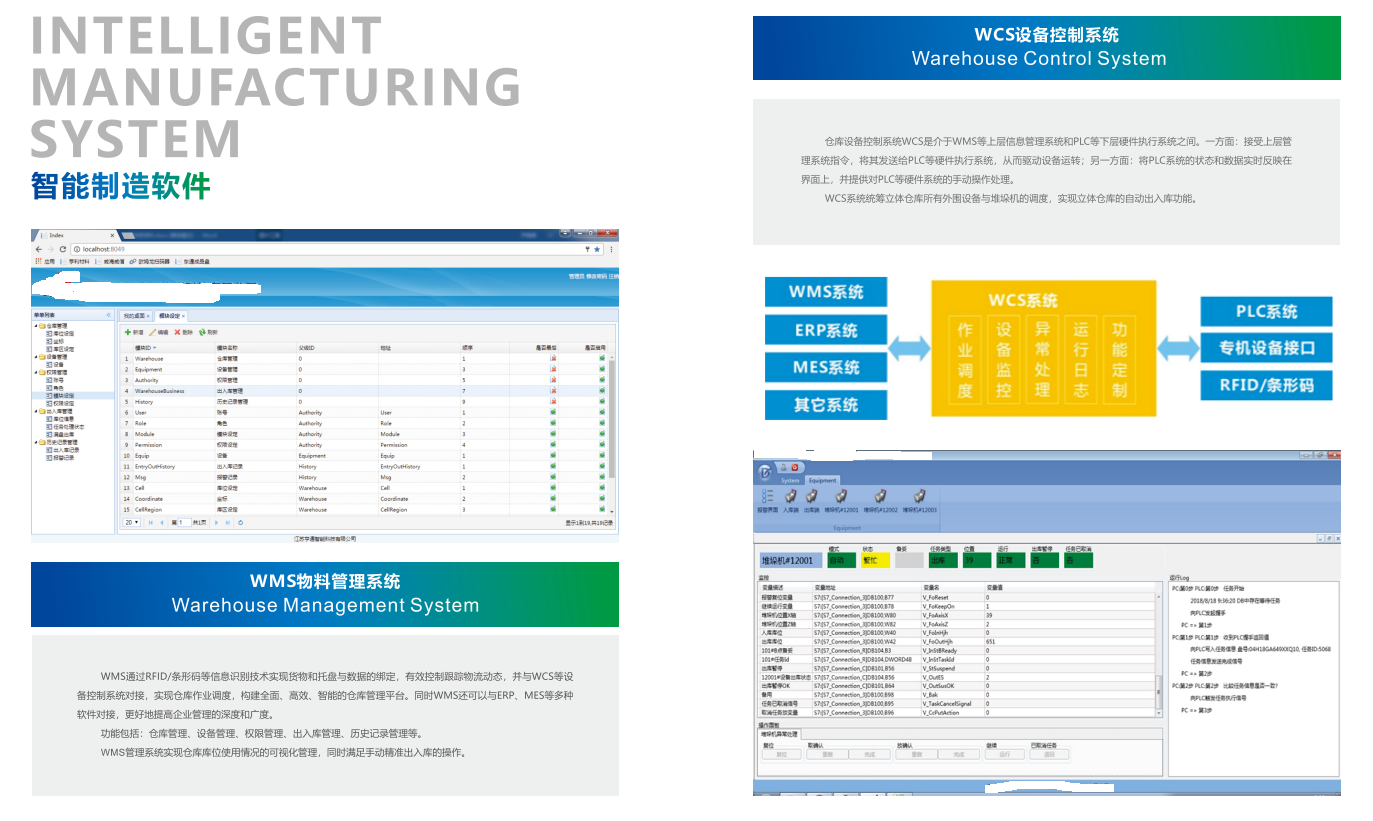Select the 堆垛机异常处理 tab in 操作面板
This screenshot has height=821, width=1373.
pos(779,733)
